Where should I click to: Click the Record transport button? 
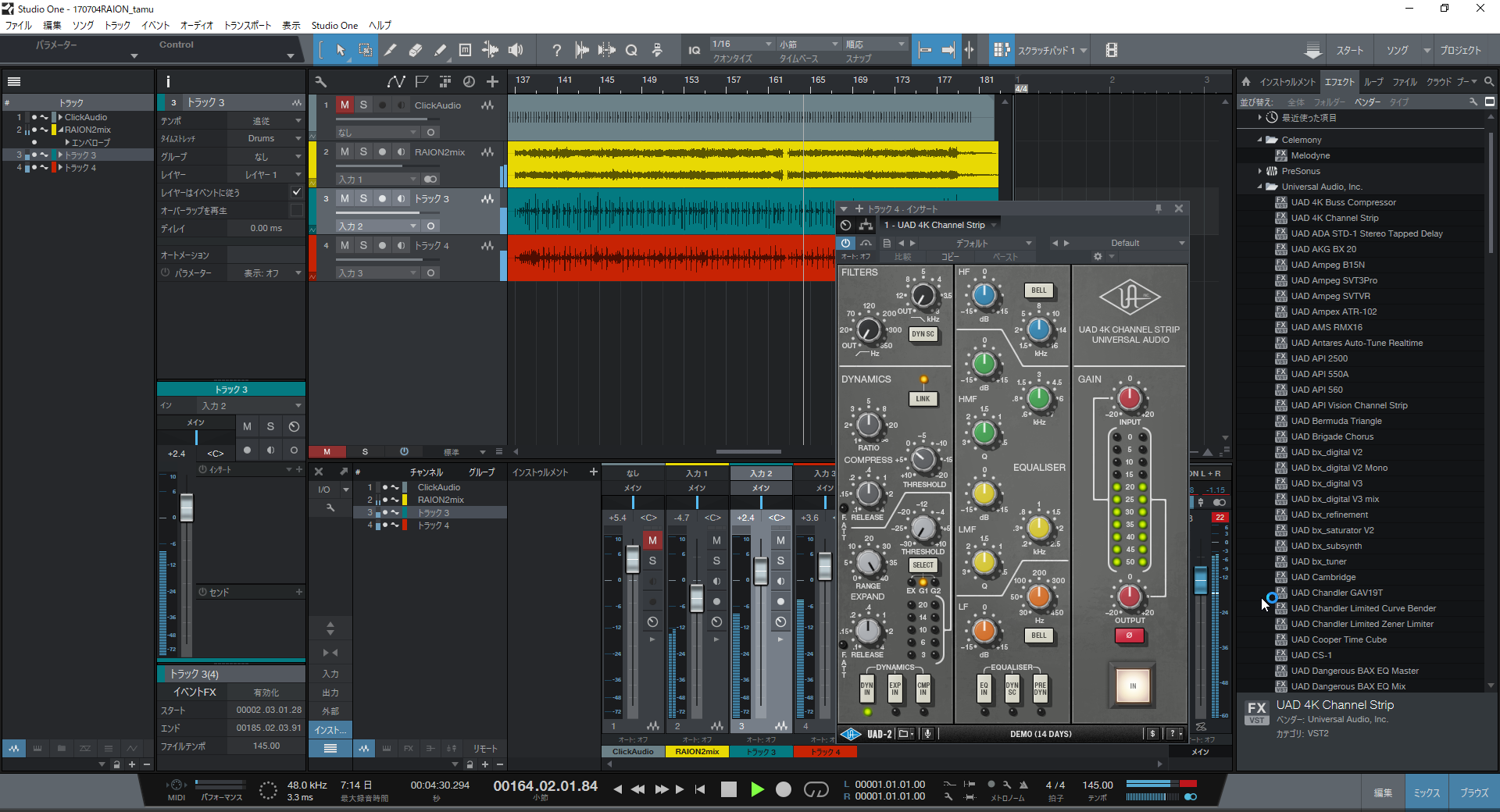(784, 789)
